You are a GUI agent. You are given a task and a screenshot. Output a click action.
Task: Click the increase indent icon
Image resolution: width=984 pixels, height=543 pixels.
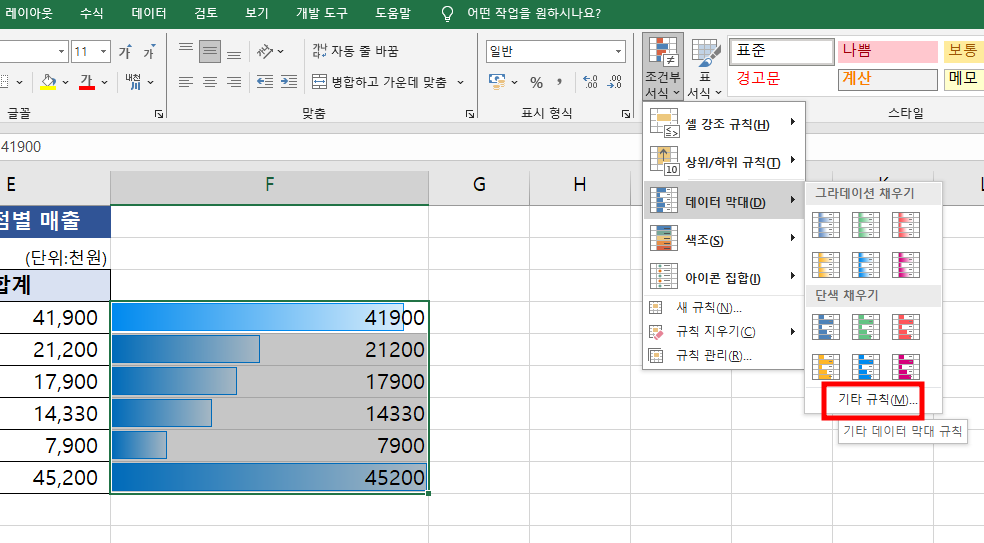click(289, 82)
